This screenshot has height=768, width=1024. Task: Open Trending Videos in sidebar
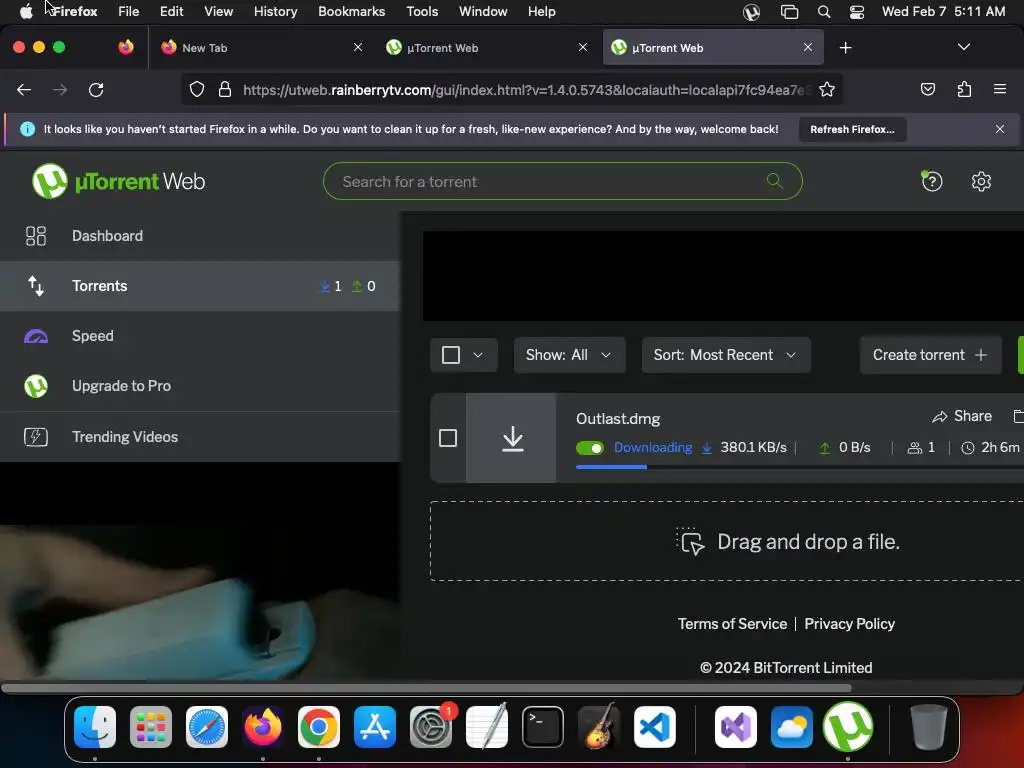(200, 436)
